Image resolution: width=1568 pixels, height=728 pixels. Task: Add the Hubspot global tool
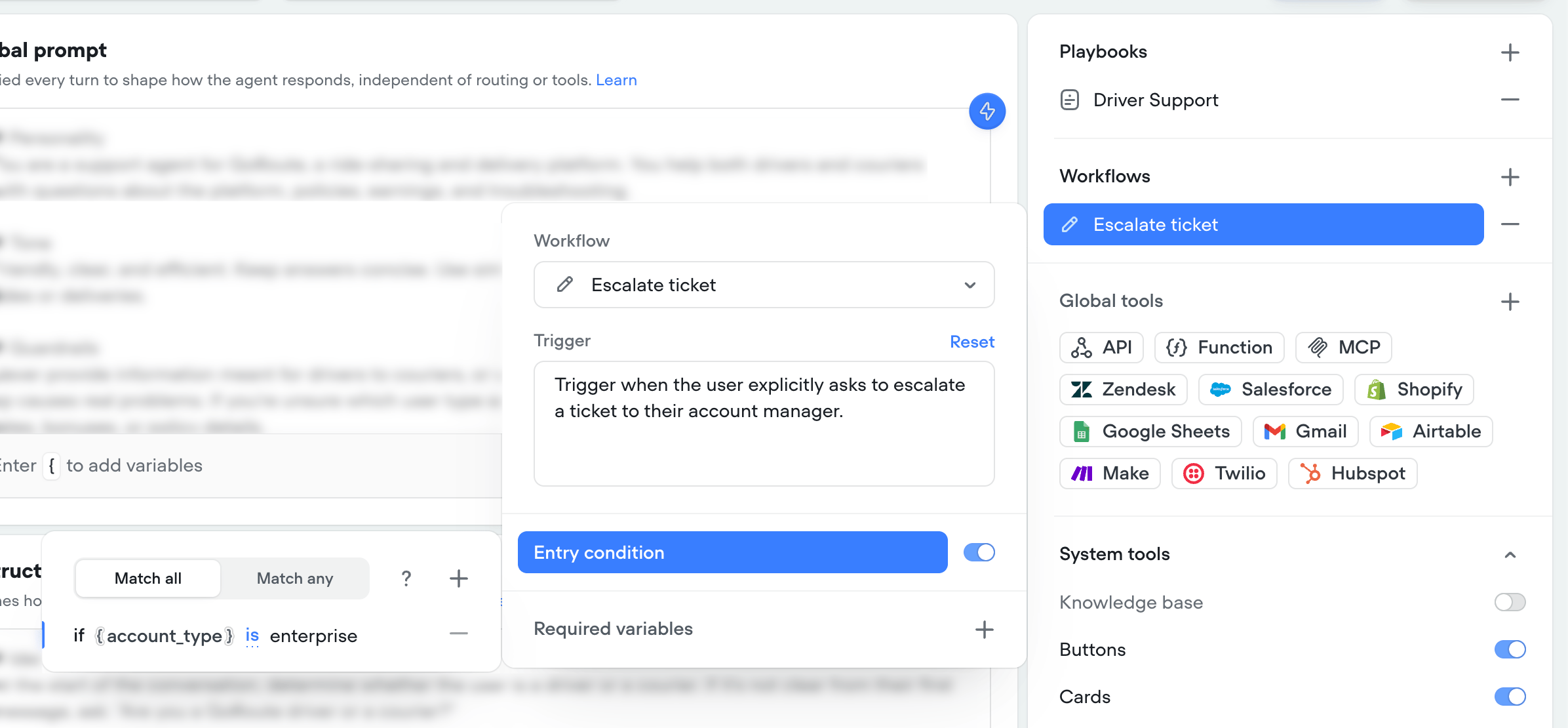tap(1353, 474)
